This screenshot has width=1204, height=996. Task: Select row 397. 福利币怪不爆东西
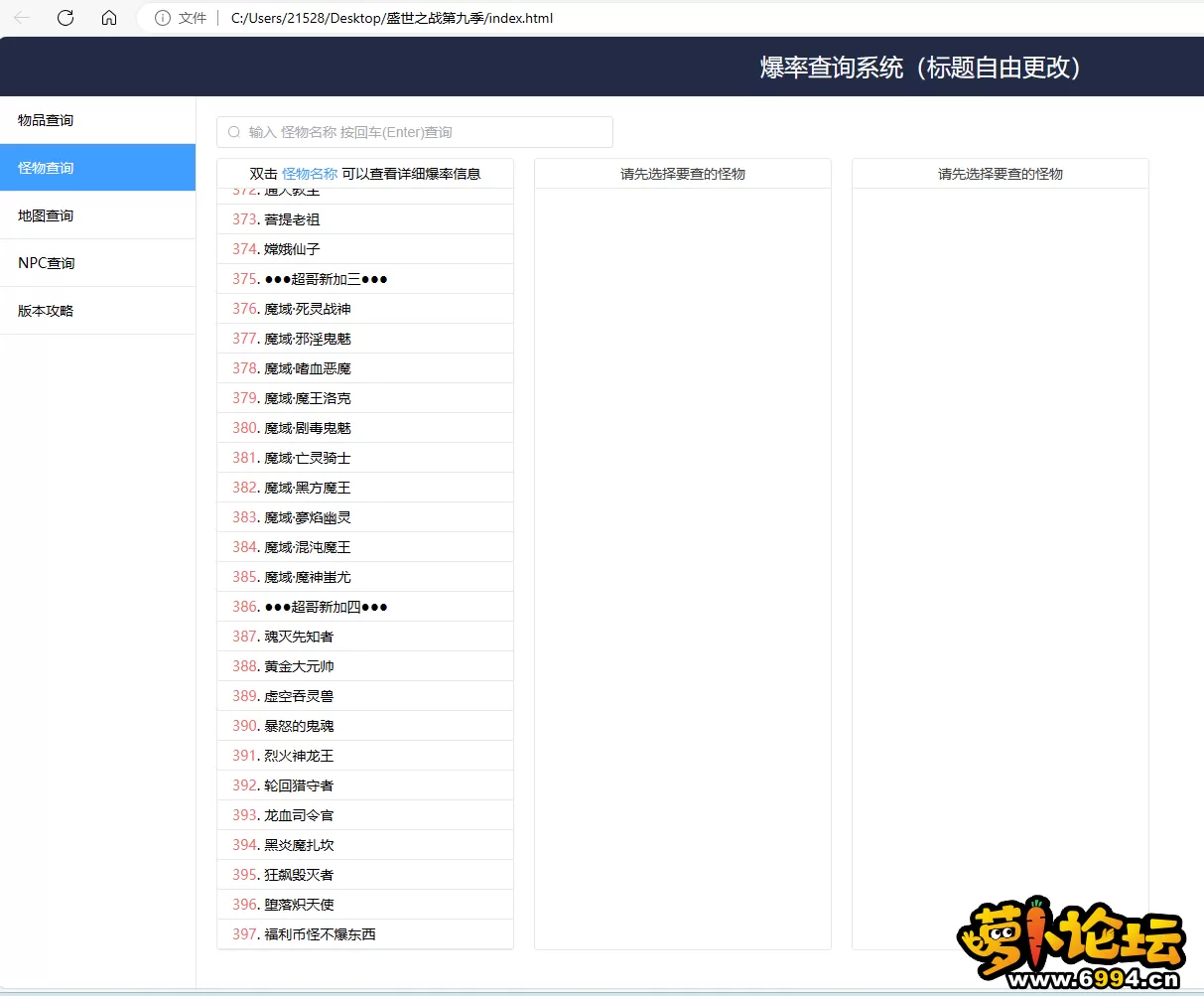[x=365, y=934]
